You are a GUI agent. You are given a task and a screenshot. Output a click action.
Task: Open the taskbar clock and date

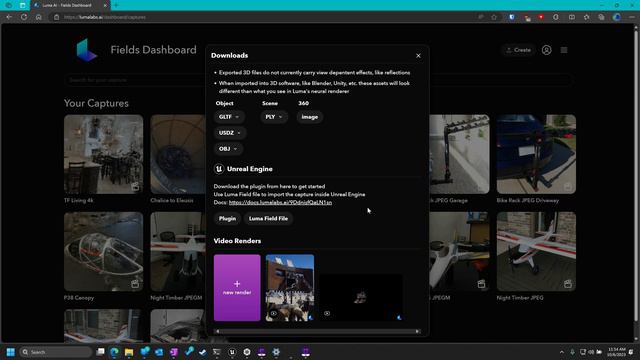point(616,352)
